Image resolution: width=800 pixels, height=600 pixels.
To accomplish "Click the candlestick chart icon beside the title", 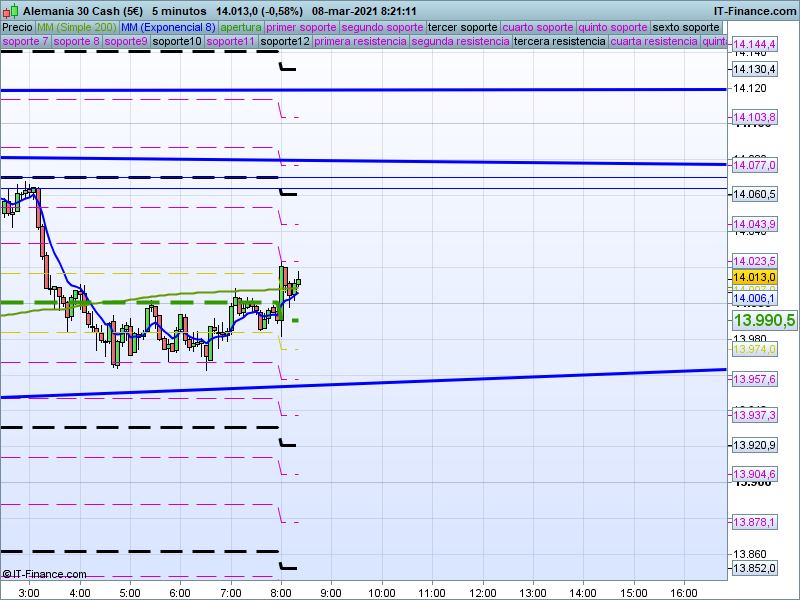I will [x=10, y=10].
